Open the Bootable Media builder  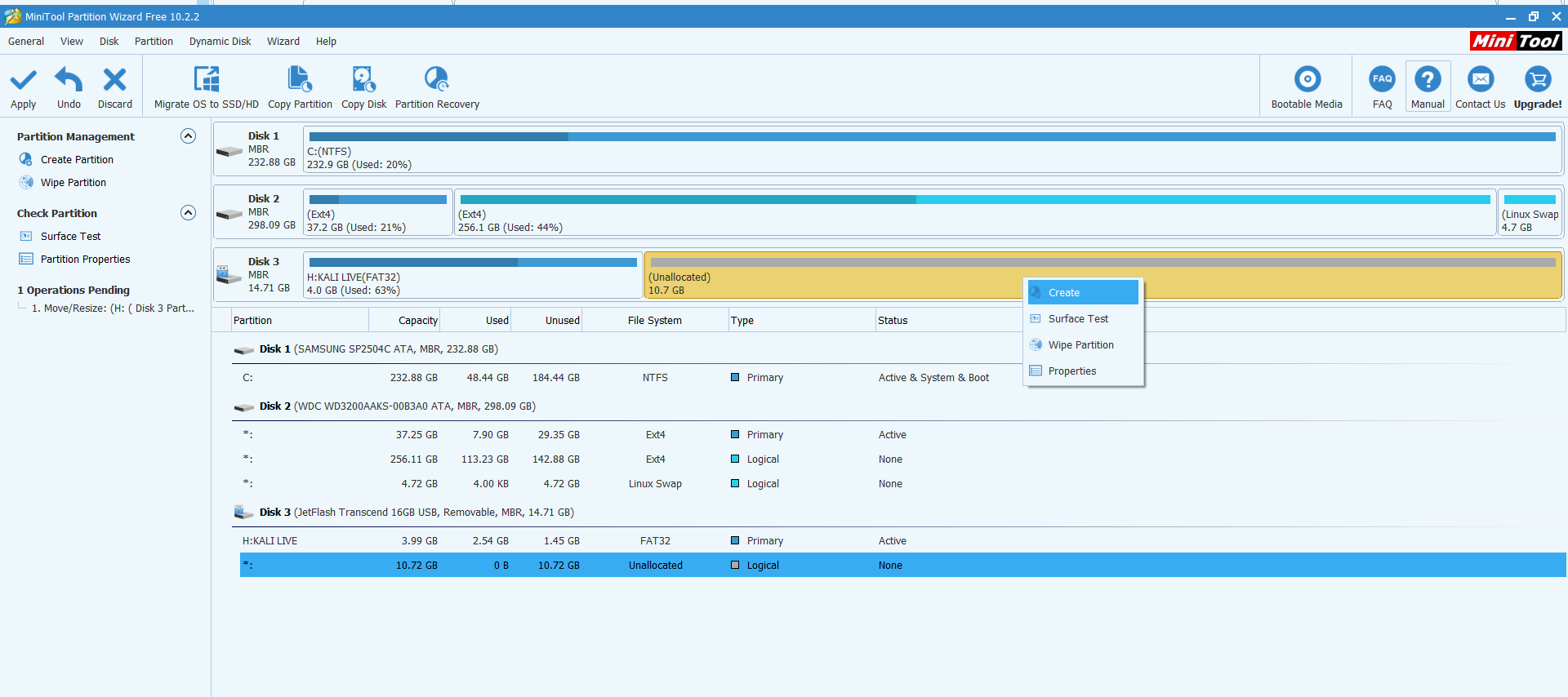(x=1307, y=80)
